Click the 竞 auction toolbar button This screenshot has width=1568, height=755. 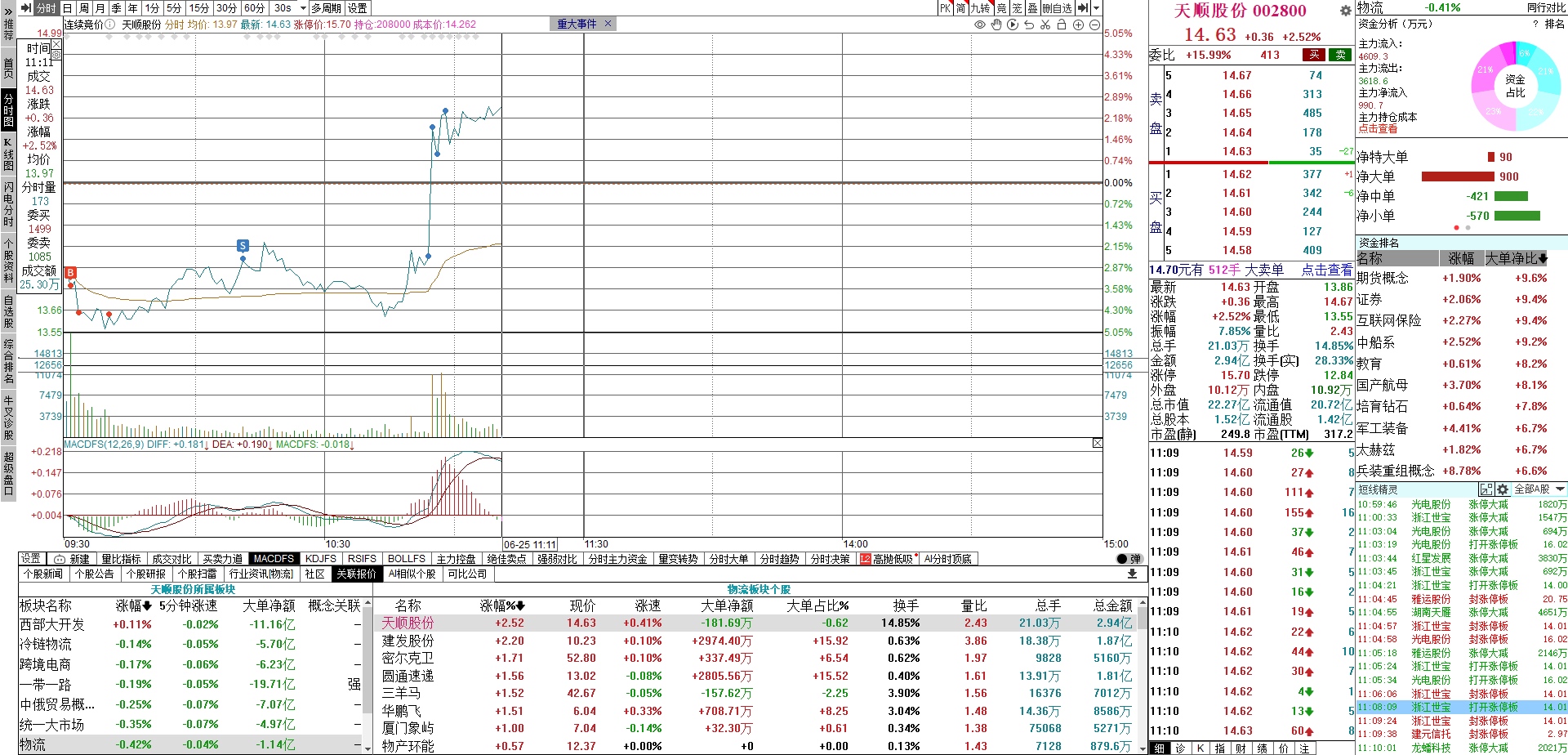pyautogui.click(x=1001, y=8)
